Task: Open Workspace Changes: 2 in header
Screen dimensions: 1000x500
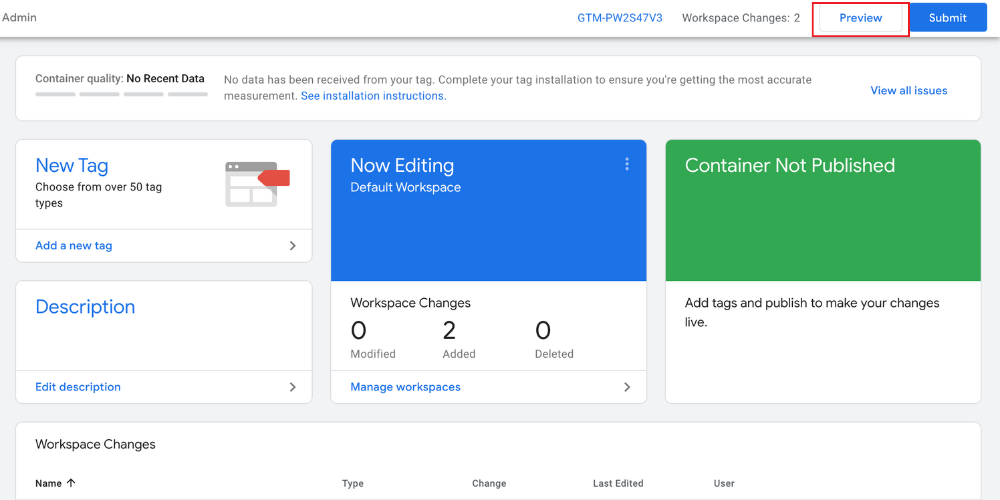Action: coord(740,18)
